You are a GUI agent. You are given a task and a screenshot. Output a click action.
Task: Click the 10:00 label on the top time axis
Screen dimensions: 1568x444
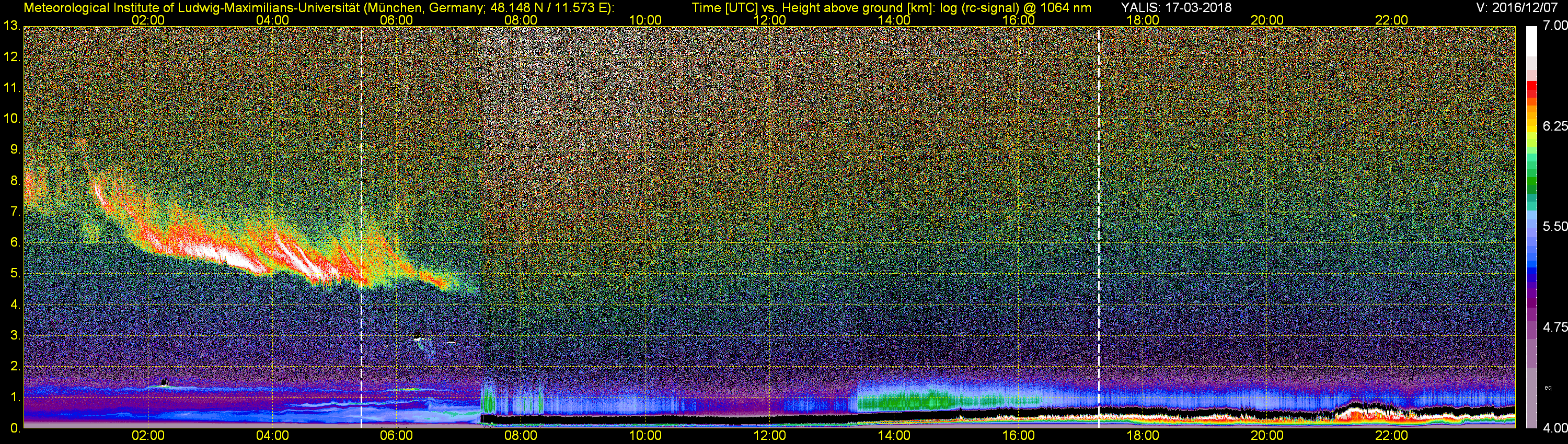(x=645, y=20)
